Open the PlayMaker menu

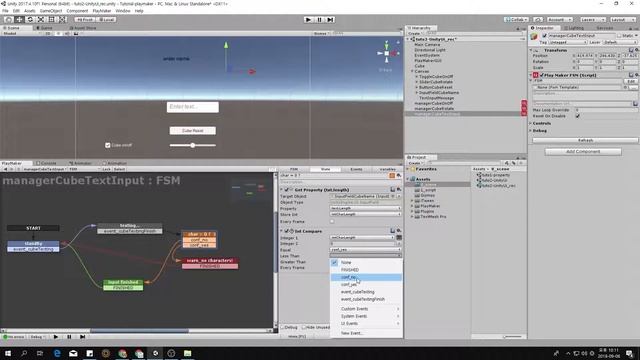[102, 11]
